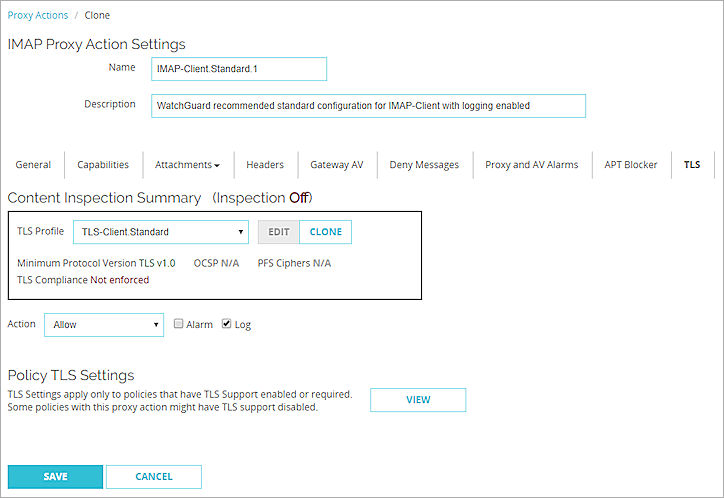Screen dimensions: 724x498
Task: Cancel the proxy action changes
Action: [154, 477]
